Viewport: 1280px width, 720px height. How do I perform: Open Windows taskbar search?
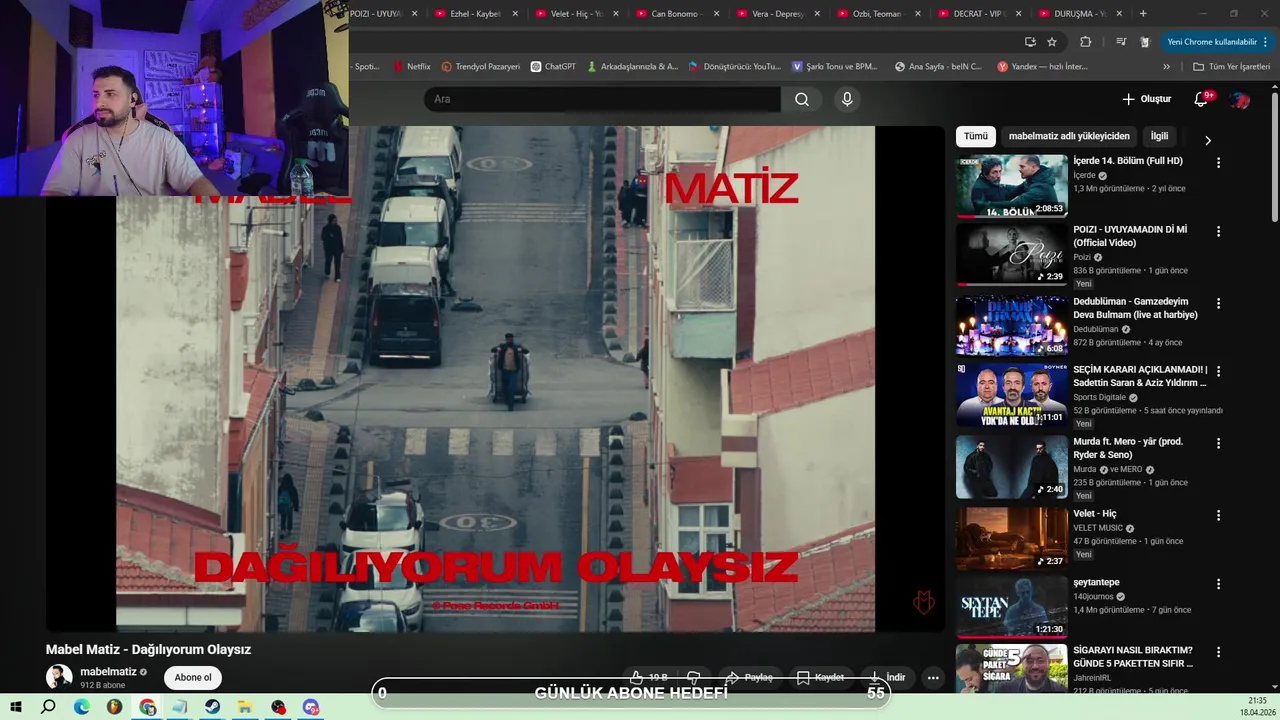48,706
